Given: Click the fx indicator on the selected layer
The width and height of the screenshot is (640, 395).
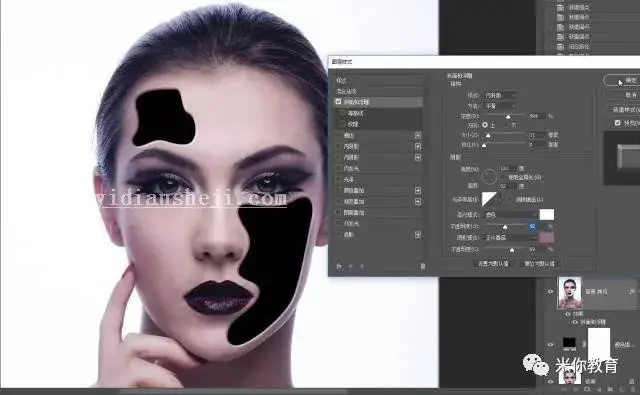Looking at the screenshot, I should [x=632, y=292].
